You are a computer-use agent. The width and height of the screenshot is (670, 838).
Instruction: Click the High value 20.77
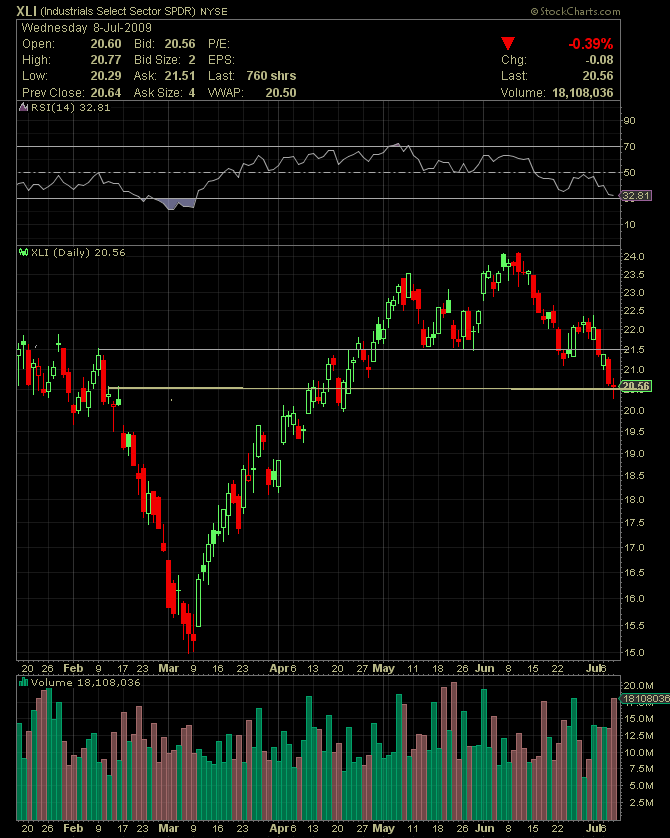coord(106,60)
